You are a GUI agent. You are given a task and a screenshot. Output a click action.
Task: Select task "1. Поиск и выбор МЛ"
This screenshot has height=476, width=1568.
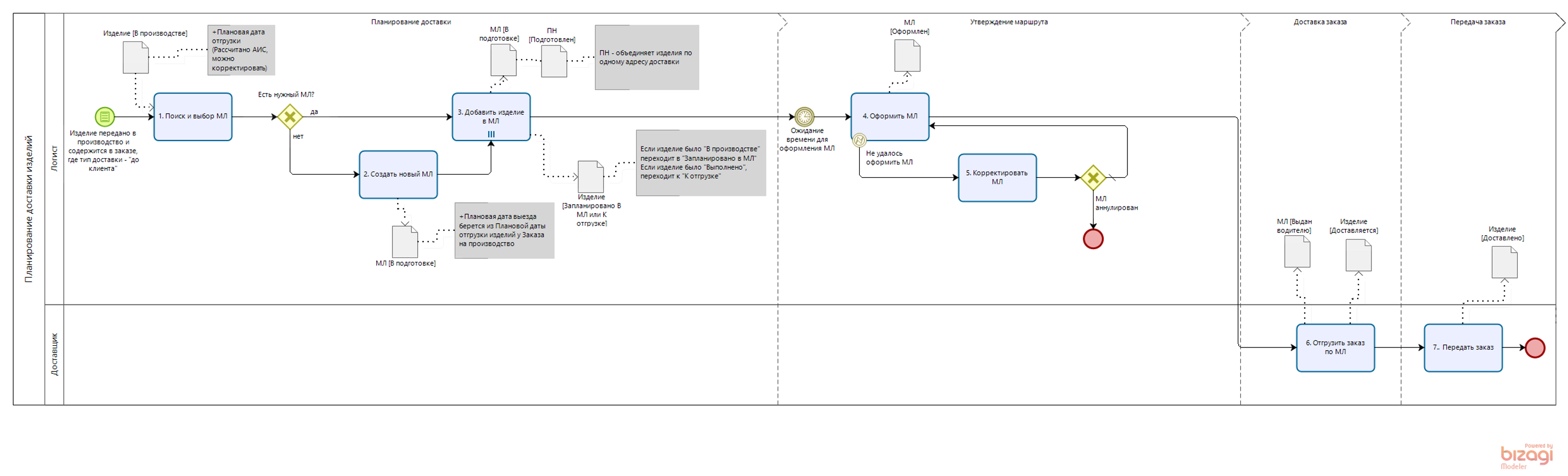pos(193,117)
